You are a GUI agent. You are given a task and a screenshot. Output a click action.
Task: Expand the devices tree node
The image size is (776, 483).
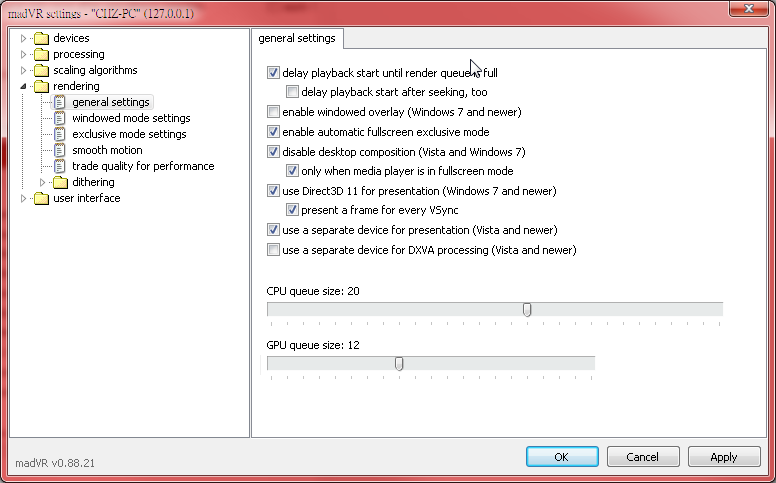24,38
